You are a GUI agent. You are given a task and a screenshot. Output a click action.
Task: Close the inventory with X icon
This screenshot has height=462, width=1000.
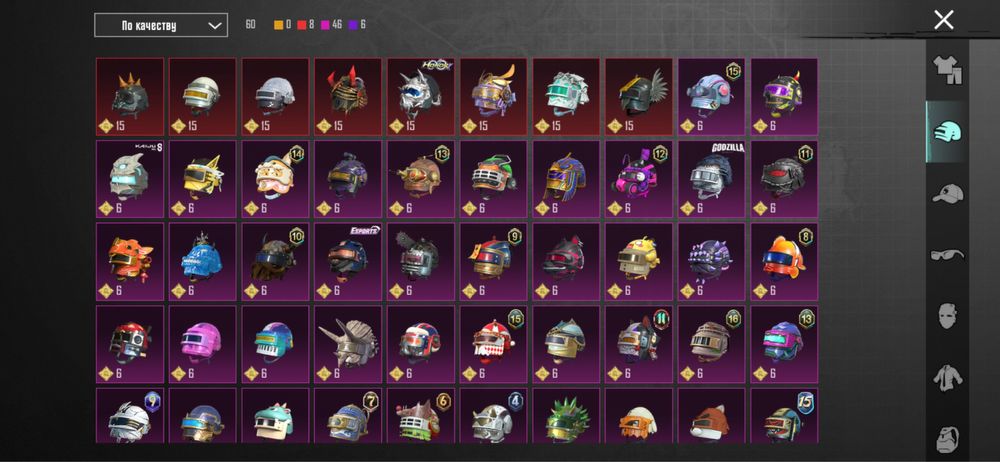(x=943, y=20)
